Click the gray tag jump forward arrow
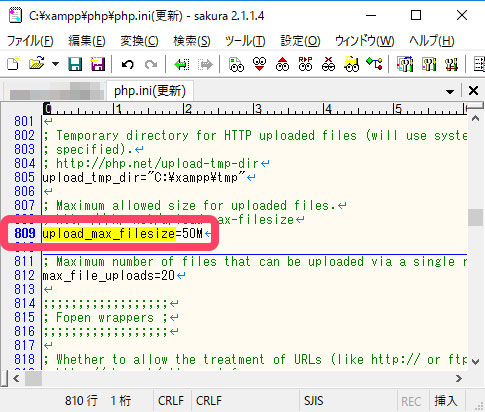Screen dimensions: 485x412 tap(205, 64)
